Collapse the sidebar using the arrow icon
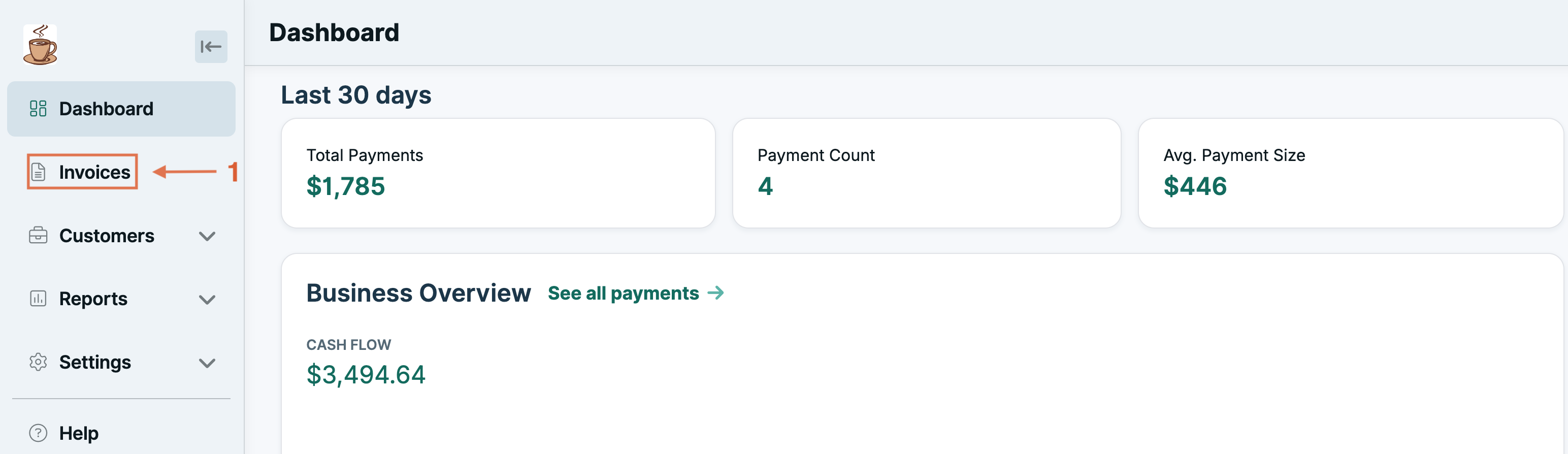 210,46
